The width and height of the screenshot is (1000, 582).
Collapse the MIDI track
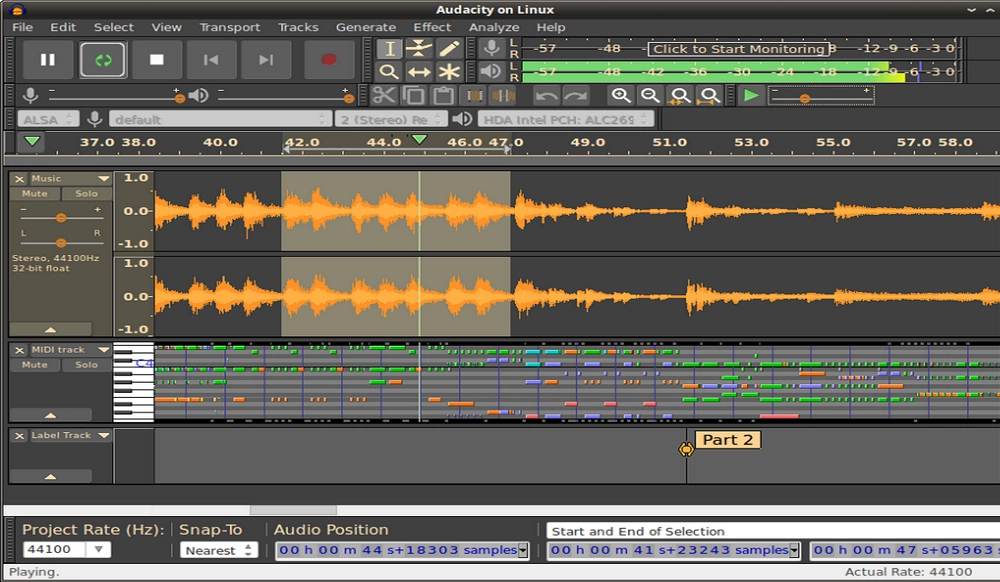[x=50, y=414]
